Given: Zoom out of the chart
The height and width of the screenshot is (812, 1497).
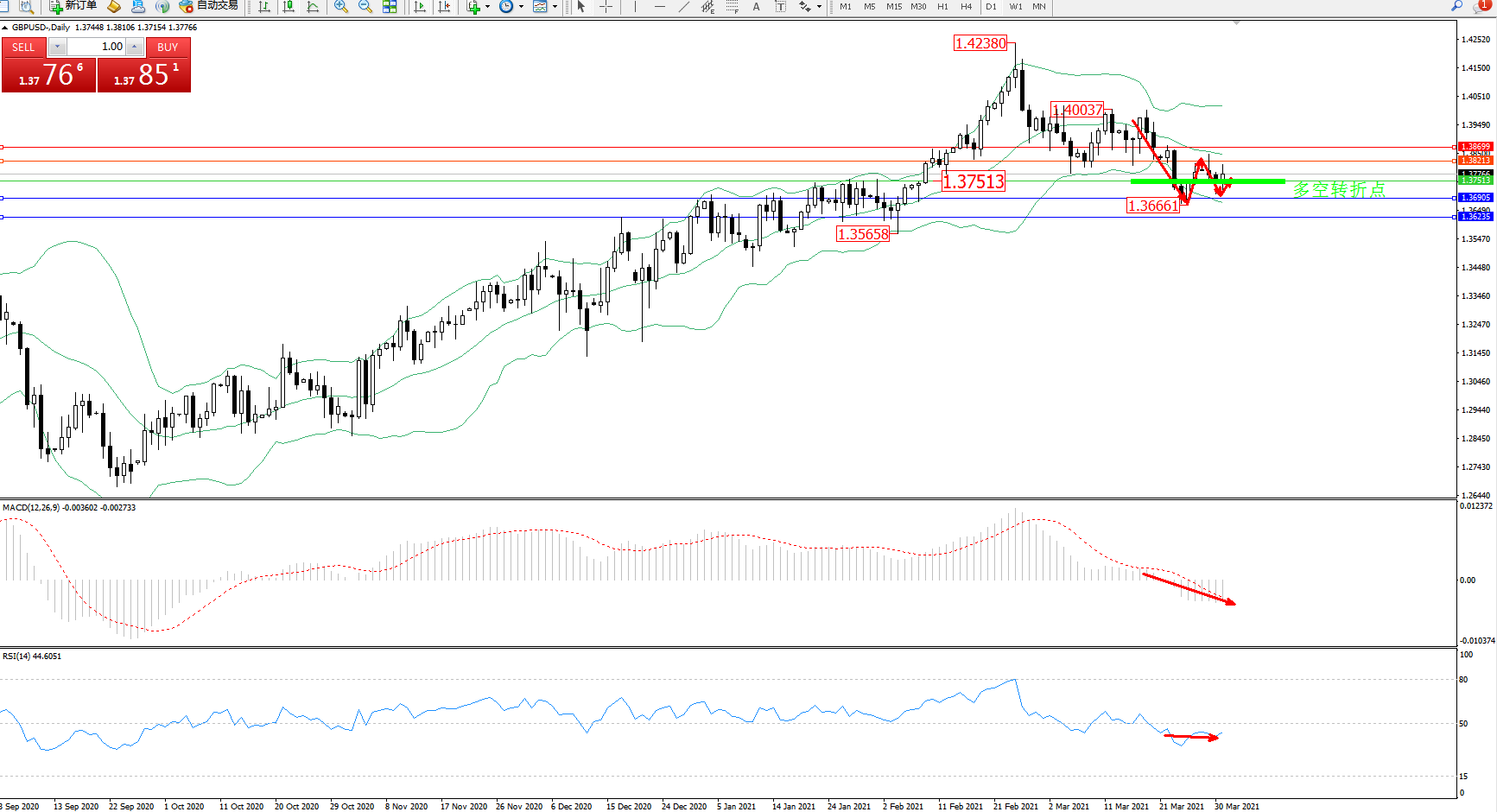Looking at the screenshot, I should [365, 6].
